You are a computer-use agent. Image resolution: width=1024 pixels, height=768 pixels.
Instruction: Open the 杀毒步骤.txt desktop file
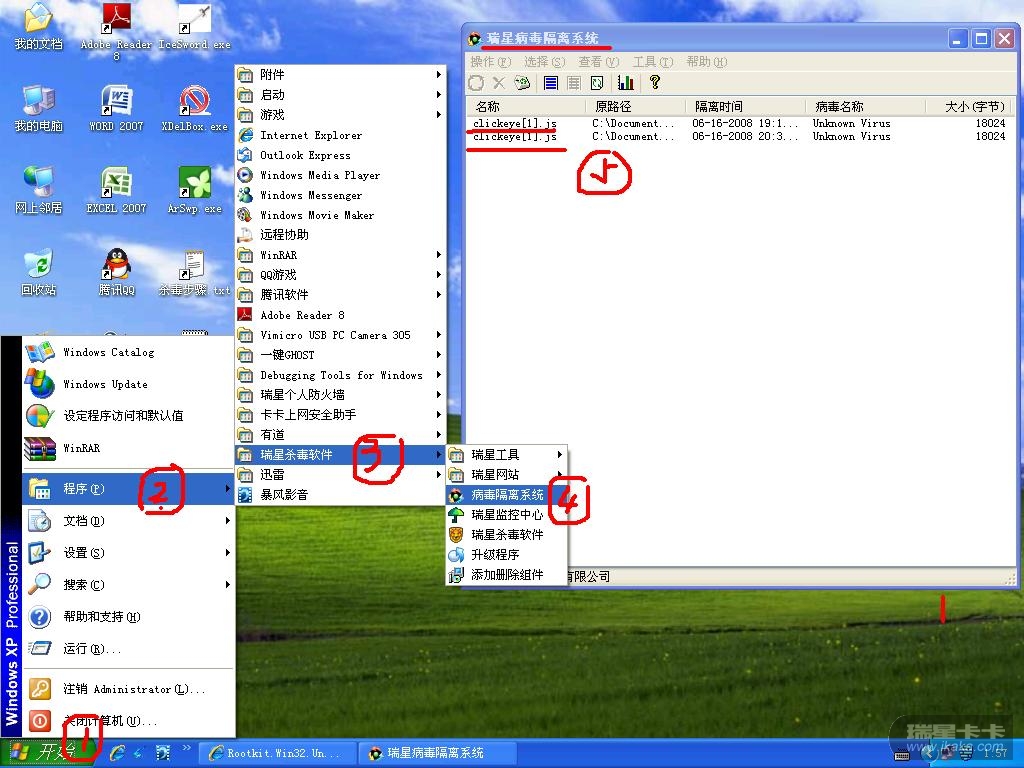tap(195, 272)
